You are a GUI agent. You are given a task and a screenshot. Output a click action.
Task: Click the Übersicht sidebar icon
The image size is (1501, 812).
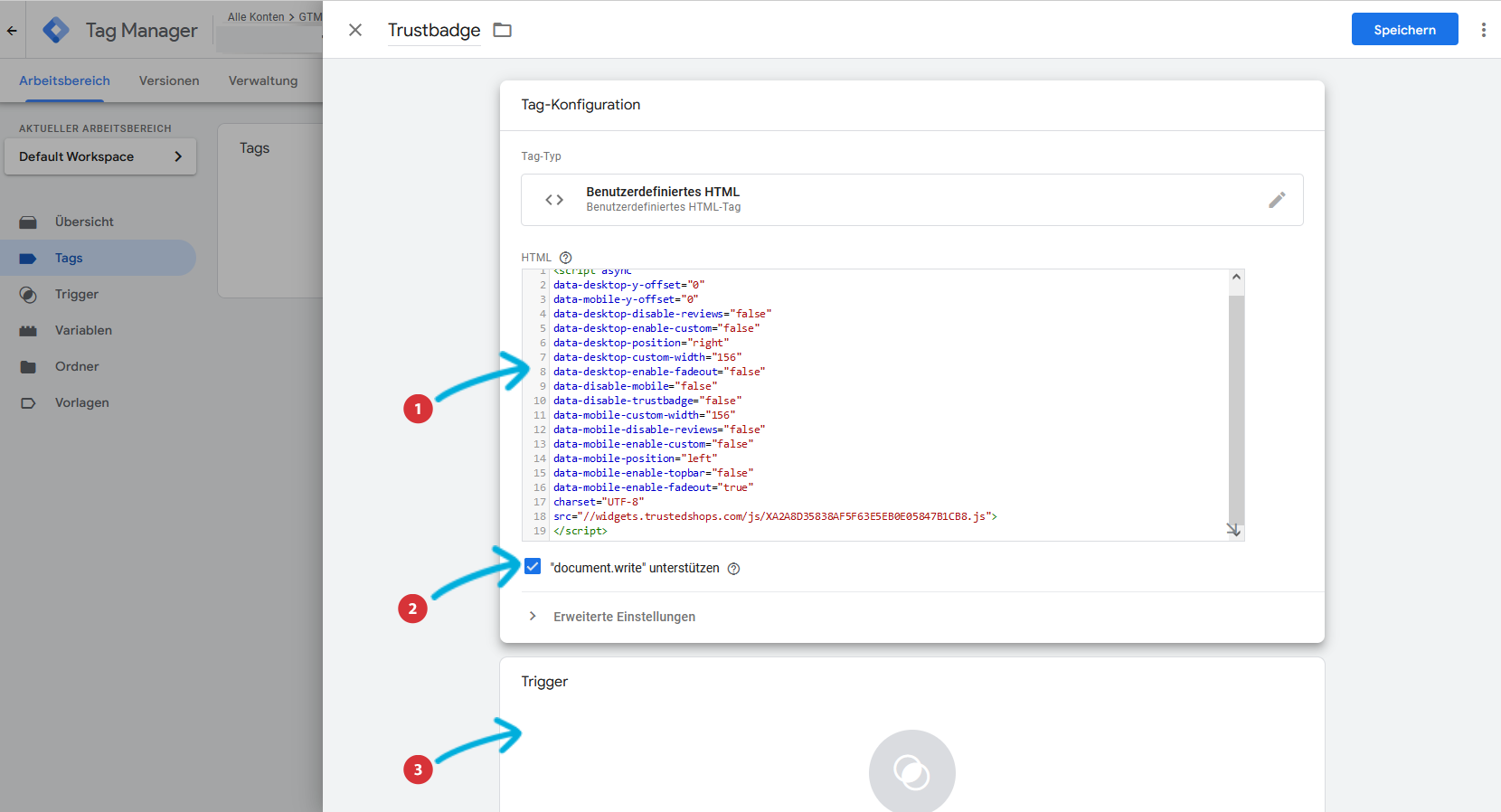[x=28, y=222]
